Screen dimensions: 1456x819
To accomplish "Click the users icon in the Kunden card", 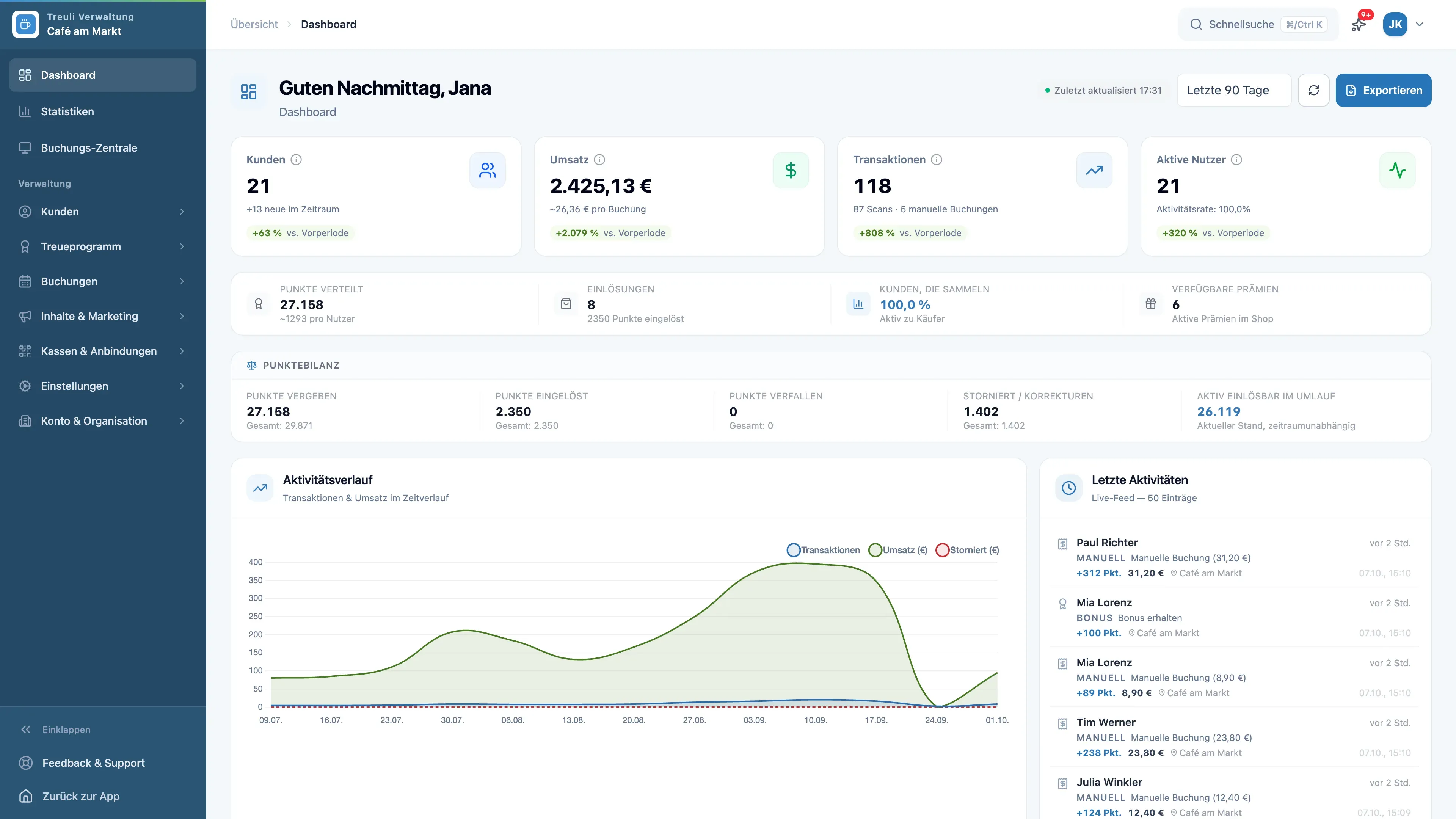I will click(487, 170).
